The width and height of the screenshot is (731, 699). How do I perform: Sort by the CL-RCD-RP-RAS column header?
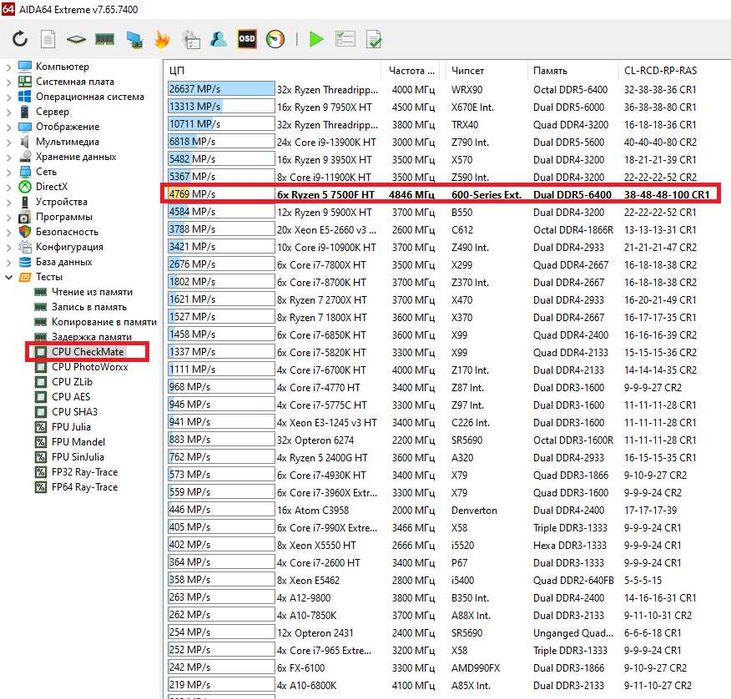(660, 70)
